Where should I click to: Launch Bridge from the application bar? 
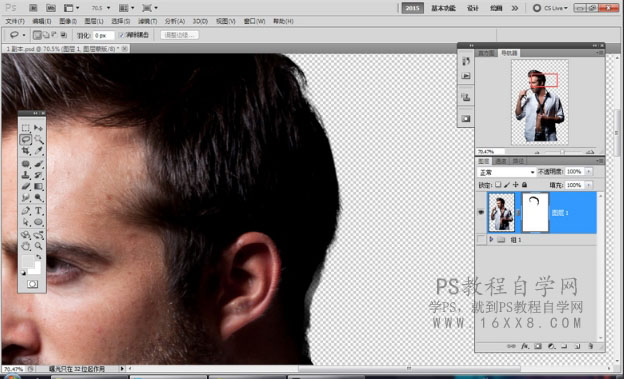click(x=33, y=8)
